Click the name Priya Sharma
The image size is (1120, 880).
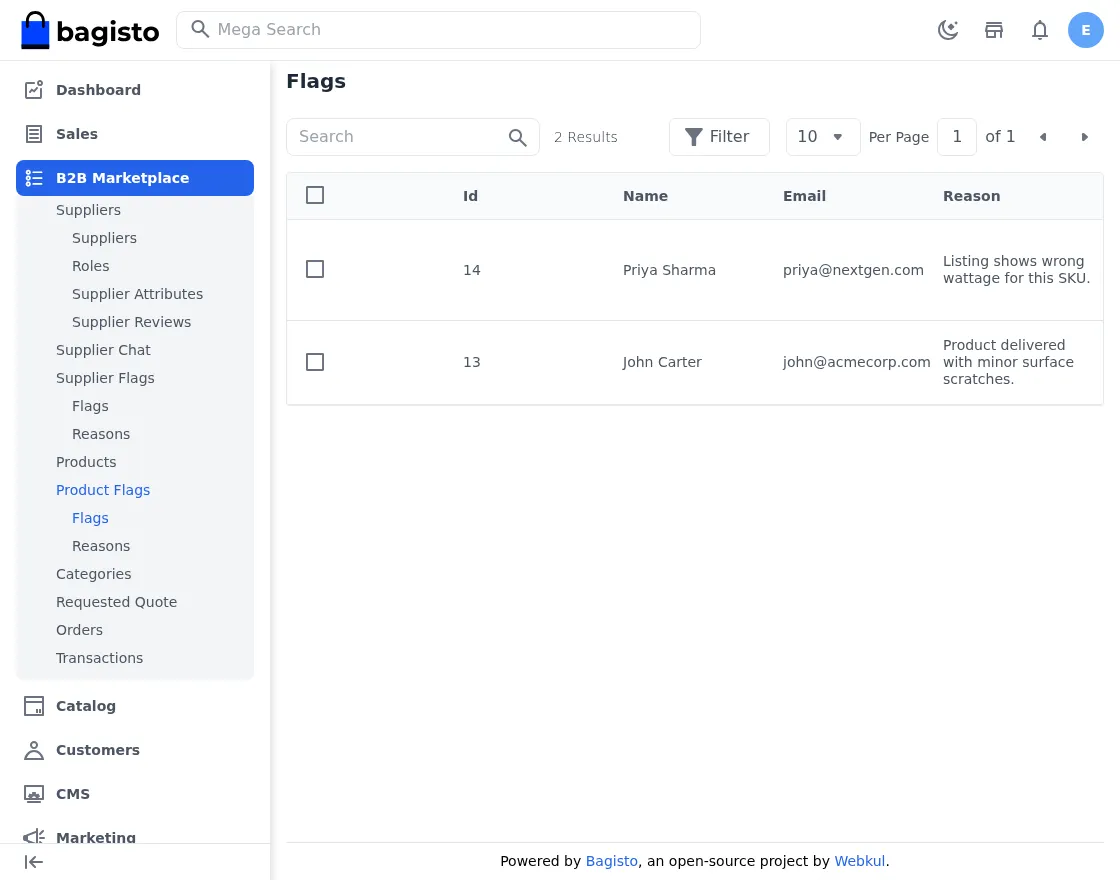(669, 270)
